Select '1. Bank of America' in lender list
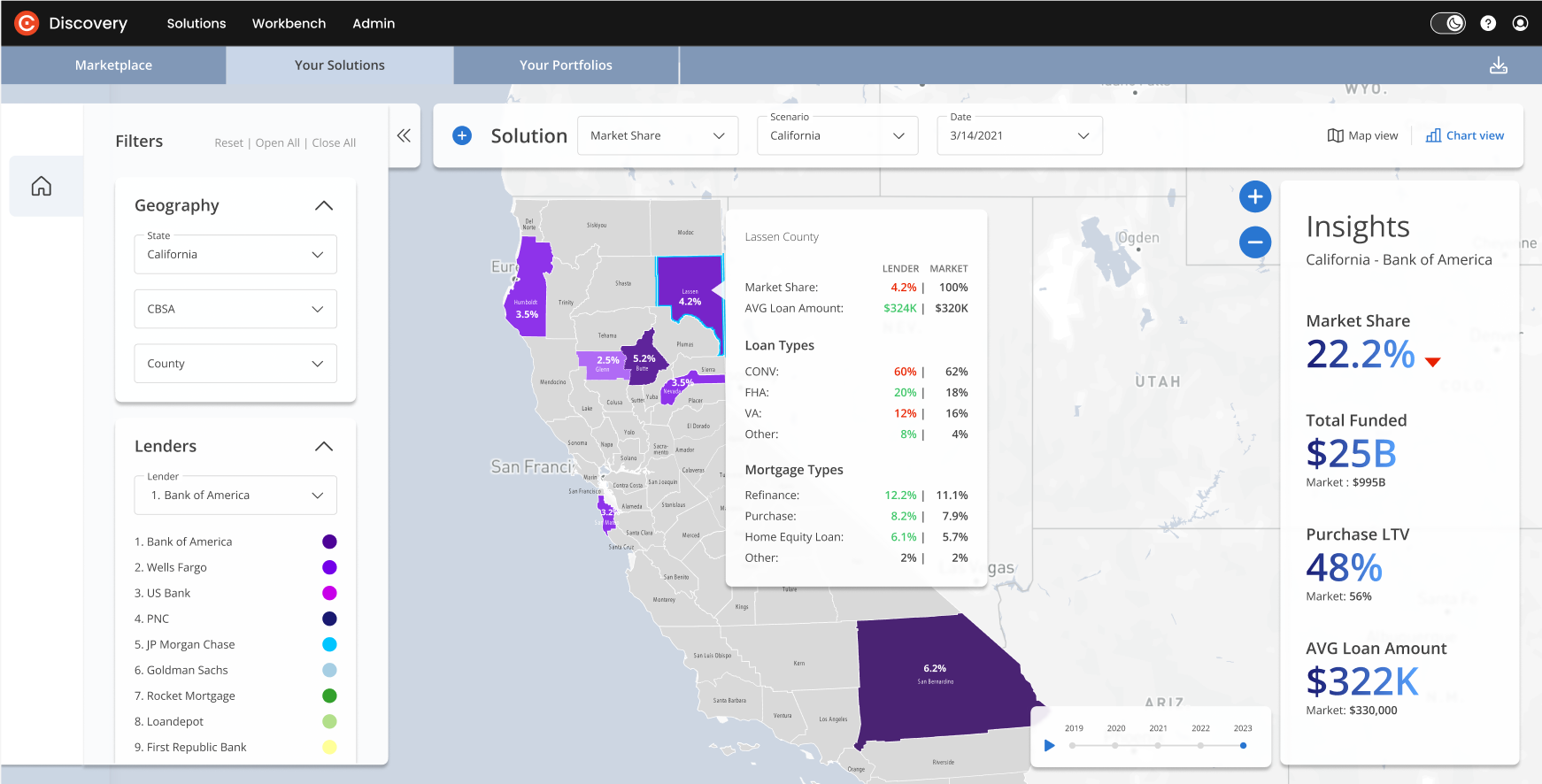1542x784 pixels. [183, 542]
